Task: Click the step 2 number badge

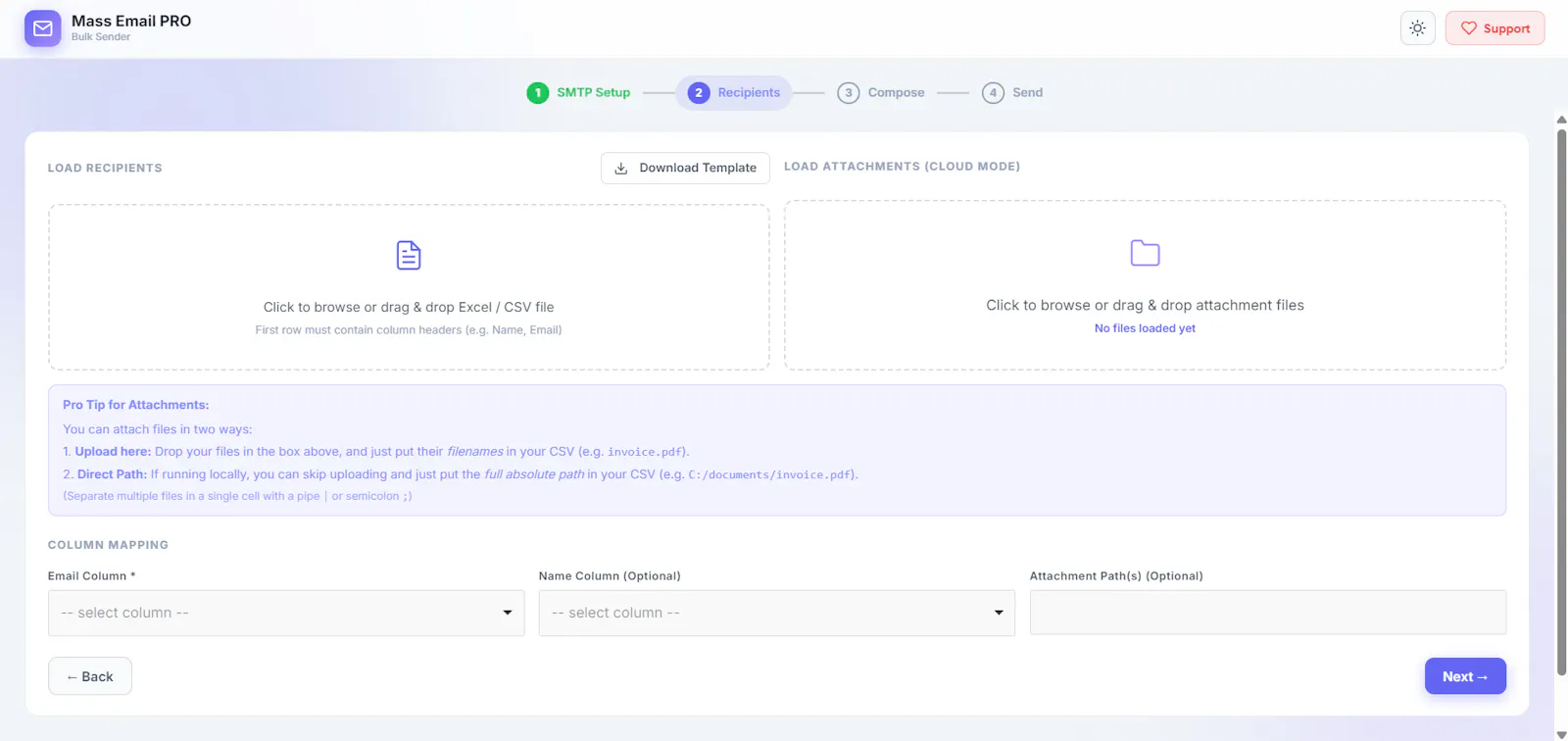Action: (699, 92)
